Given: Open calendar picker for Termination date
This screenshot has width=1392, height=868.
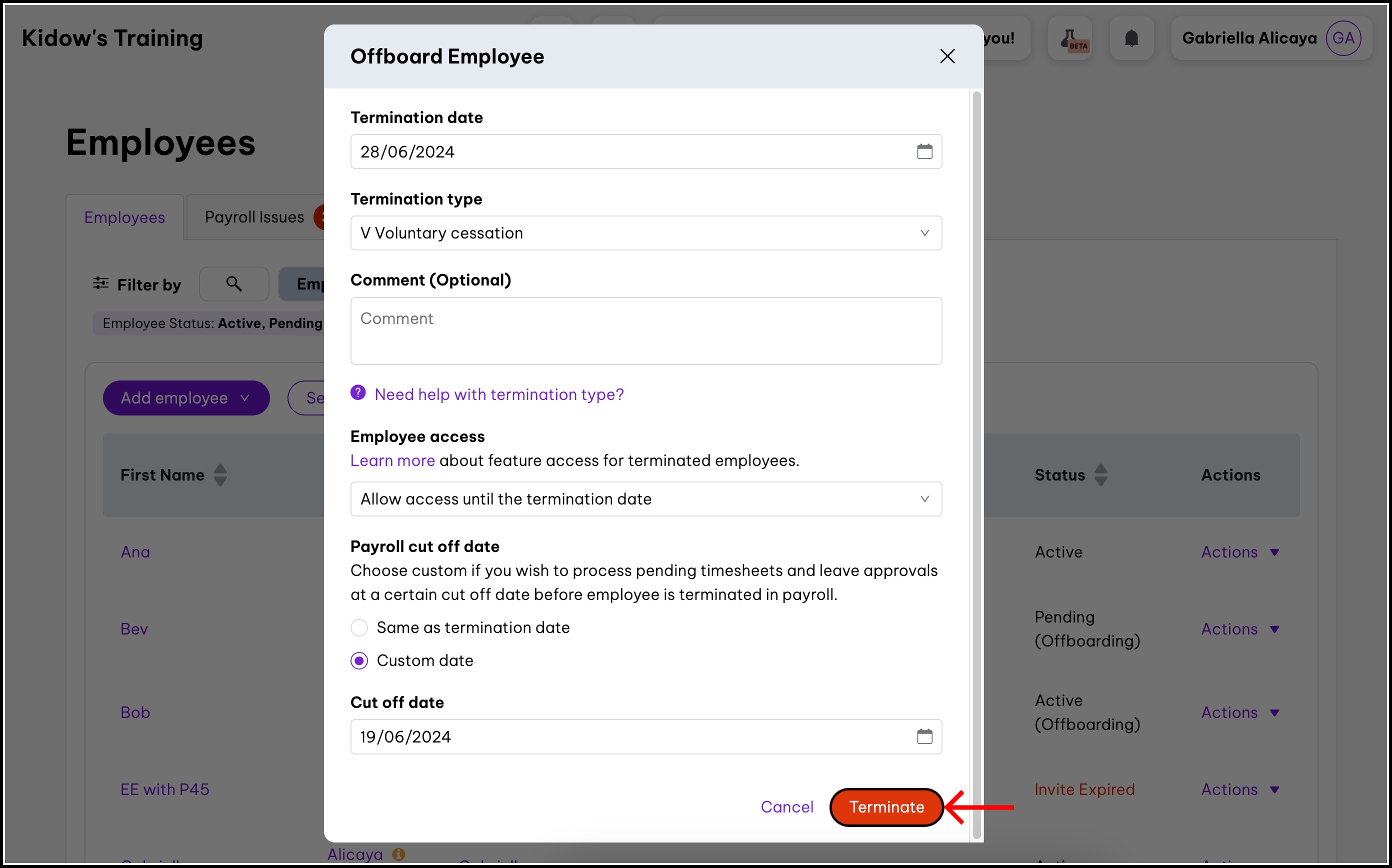Looking at the screenshot, I should click(924, 151).
